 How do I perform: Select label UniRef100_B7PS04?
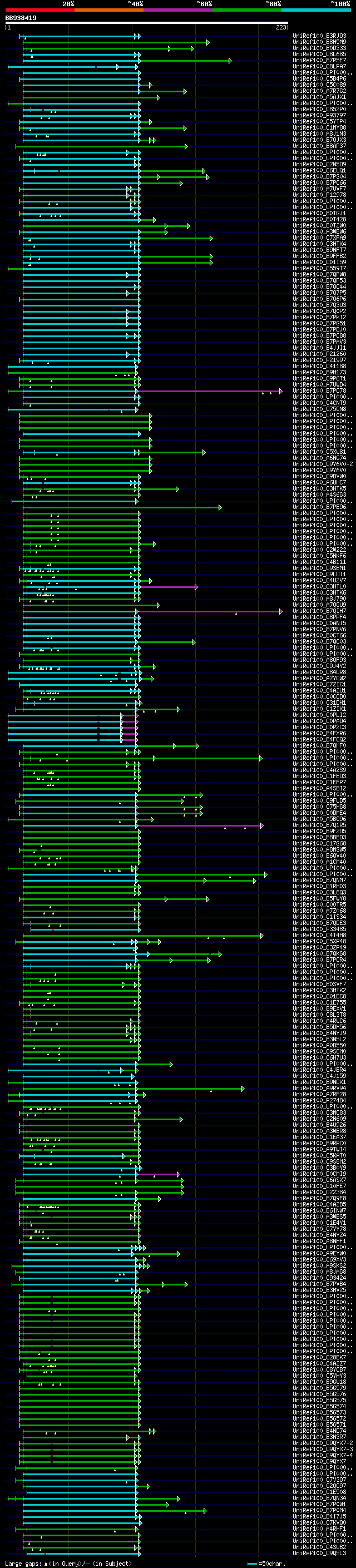[x=319, y=176]
